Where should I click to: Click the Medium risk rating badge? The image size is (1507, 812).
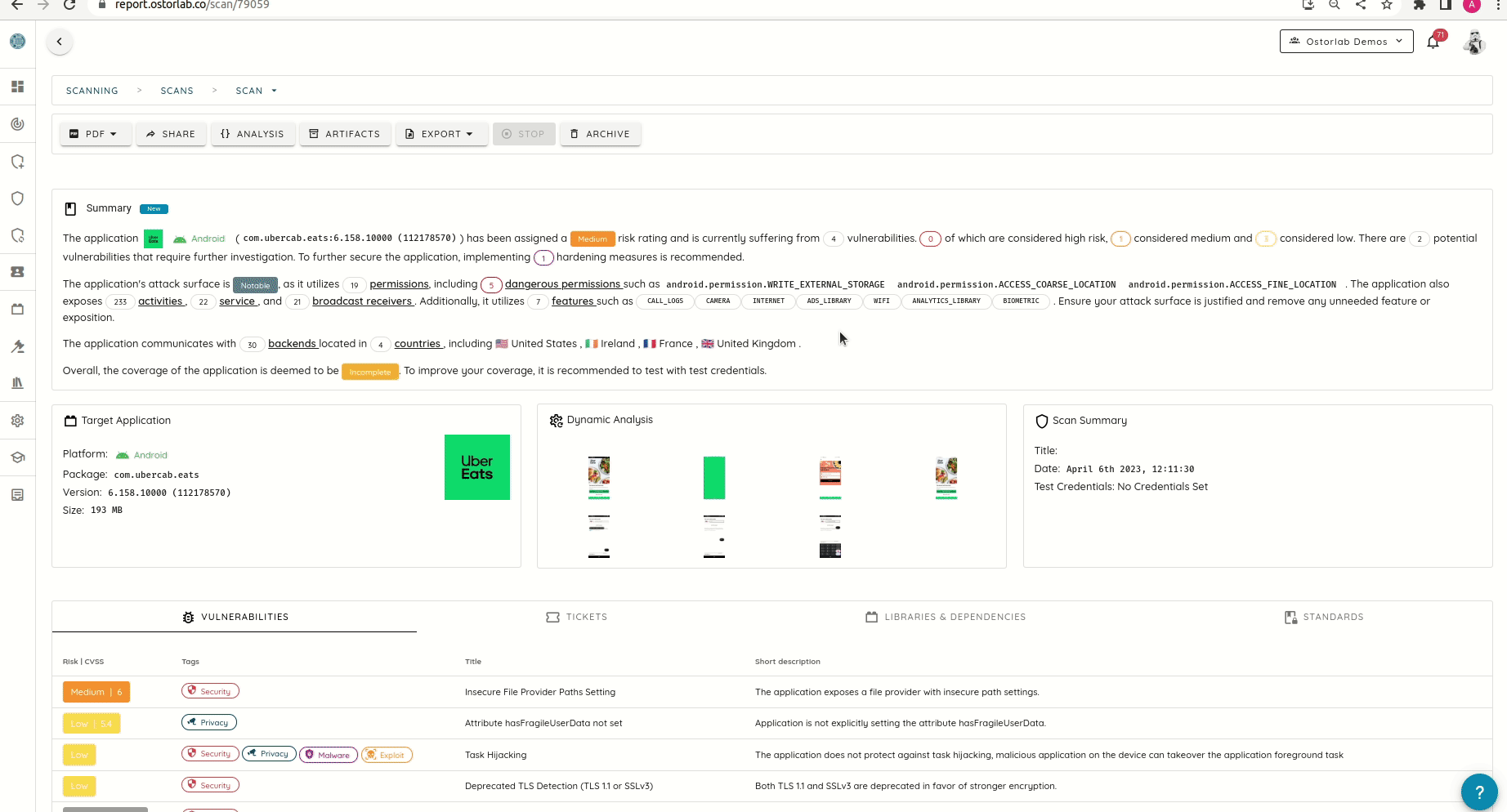click(x=593, y=239)
